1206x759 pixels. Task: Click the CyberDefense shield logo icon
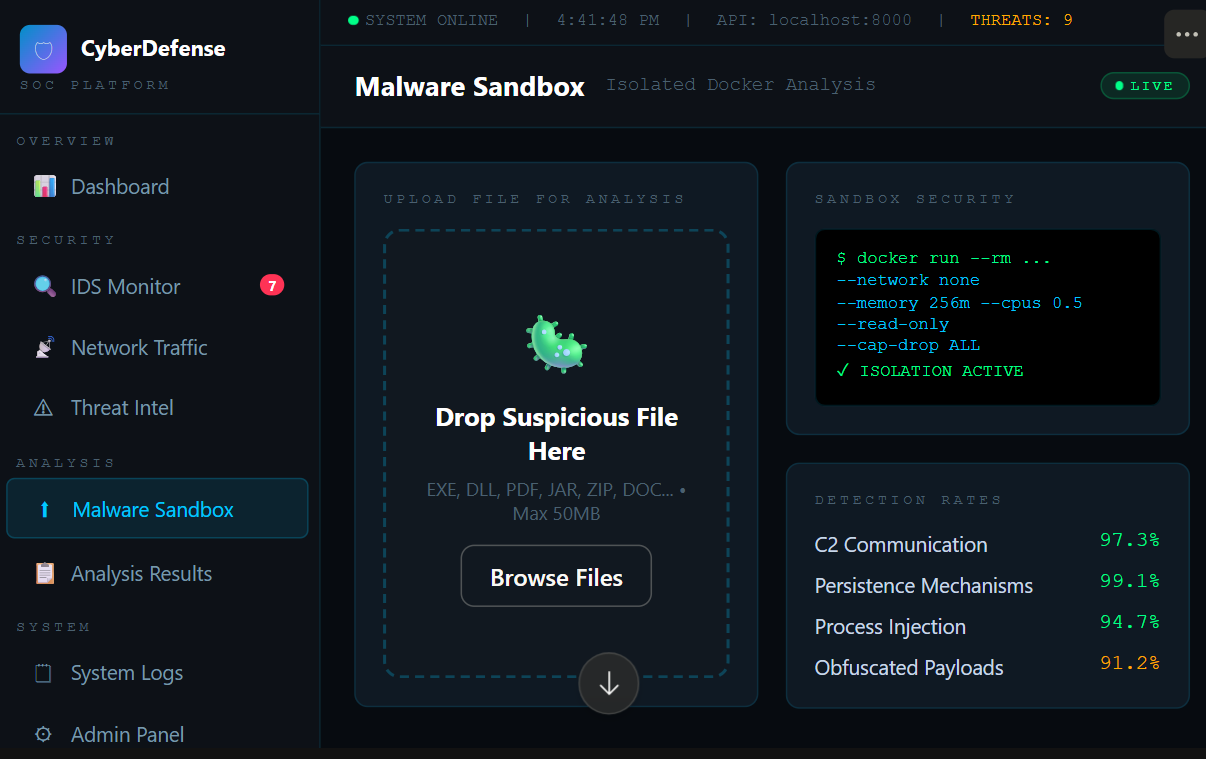43,49
